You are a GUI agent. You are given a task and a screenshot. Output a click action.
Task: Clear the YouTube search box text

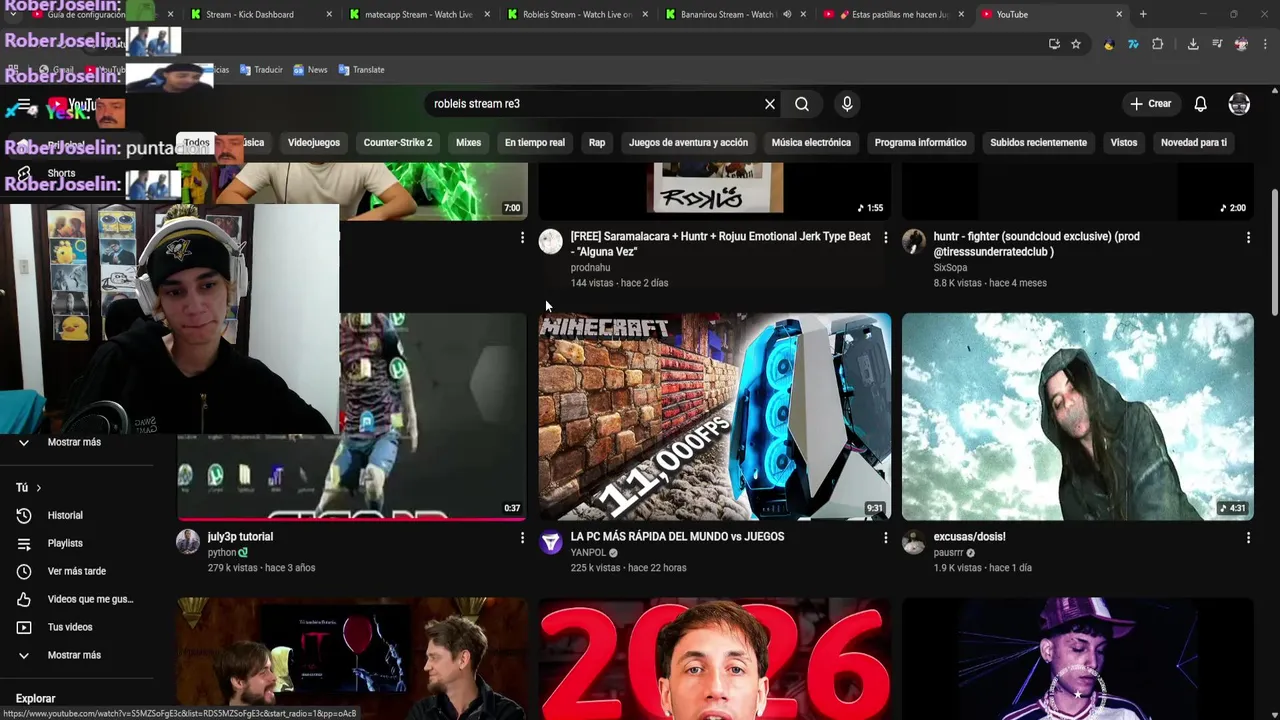point(770,104)
